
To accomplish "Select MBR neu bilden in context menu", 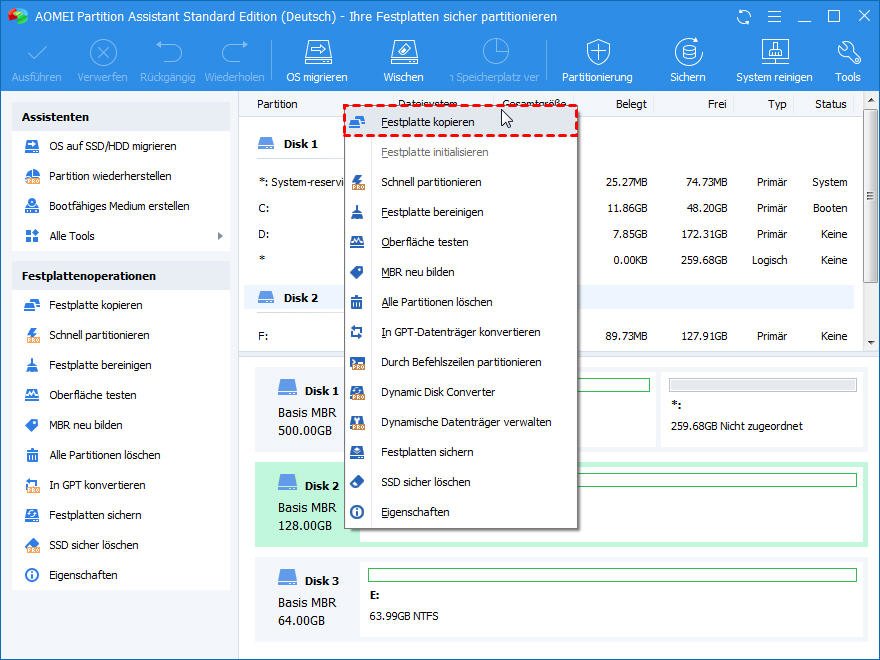I will click(461, 272).
